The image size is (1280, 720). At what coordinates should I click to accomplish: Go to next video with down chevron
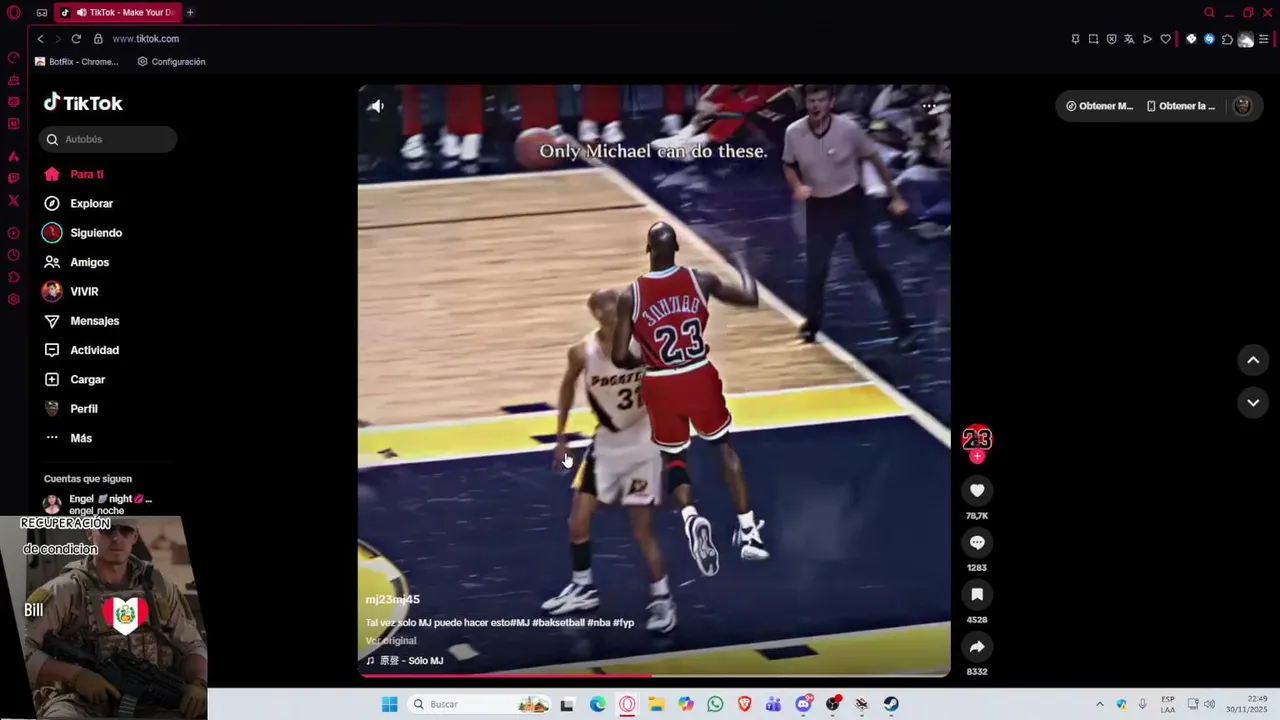(1253, 402)
